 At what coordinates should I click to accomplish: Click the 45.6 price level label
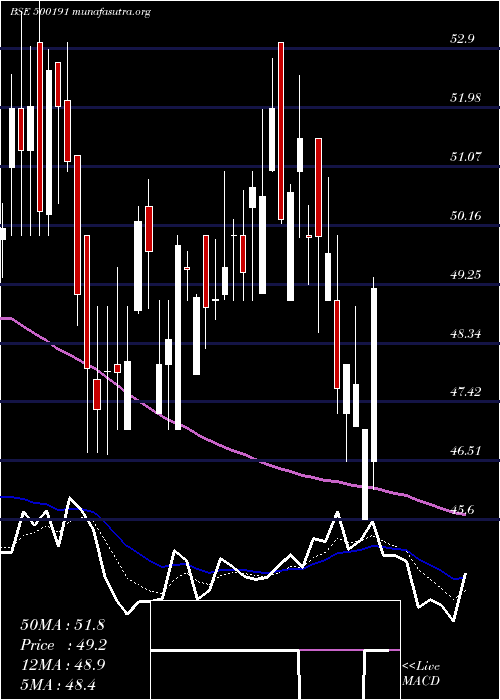462,509
